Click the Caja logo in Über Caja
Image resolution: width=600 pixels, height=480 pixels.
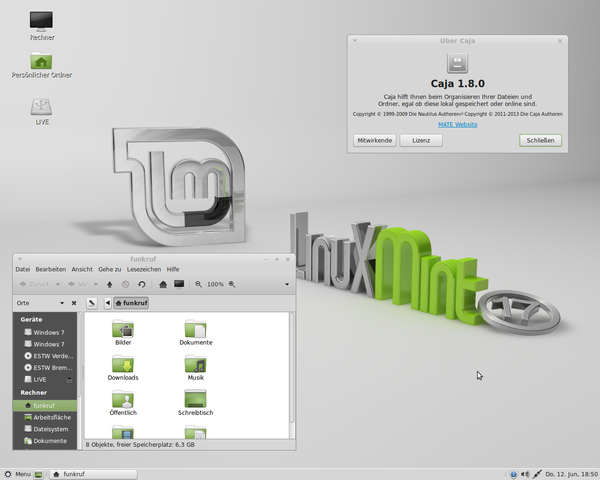pos(457,63)
